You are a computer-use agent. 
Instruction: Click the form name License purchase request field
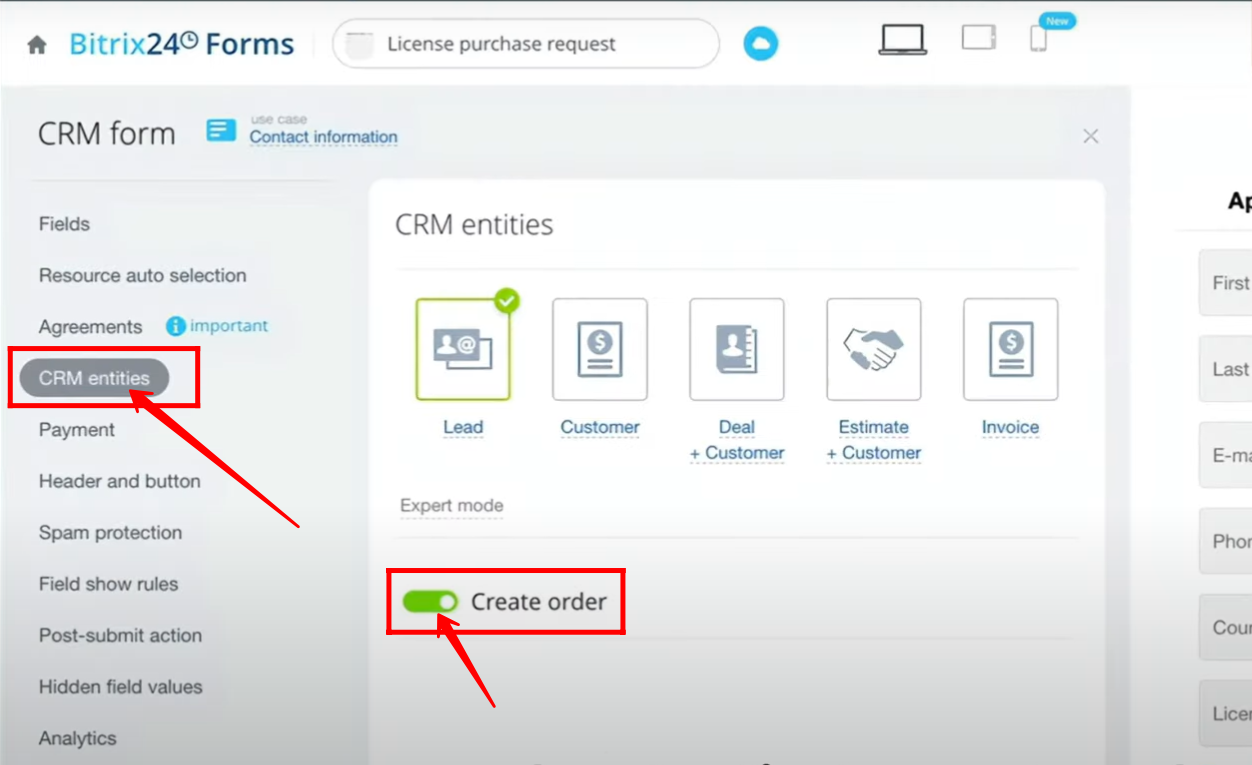tap(526, 44)
